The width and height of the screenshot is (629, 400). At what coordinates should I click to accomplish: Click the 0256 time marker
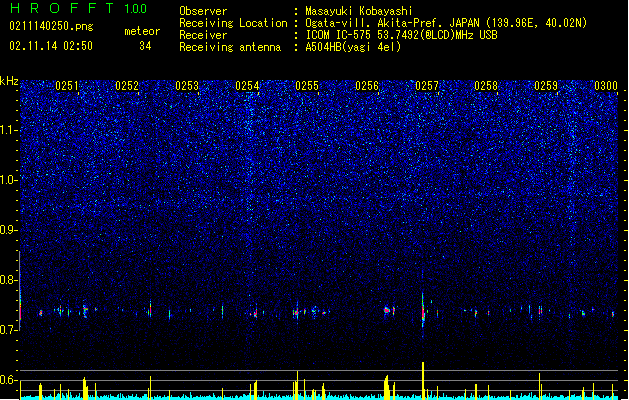367,86
